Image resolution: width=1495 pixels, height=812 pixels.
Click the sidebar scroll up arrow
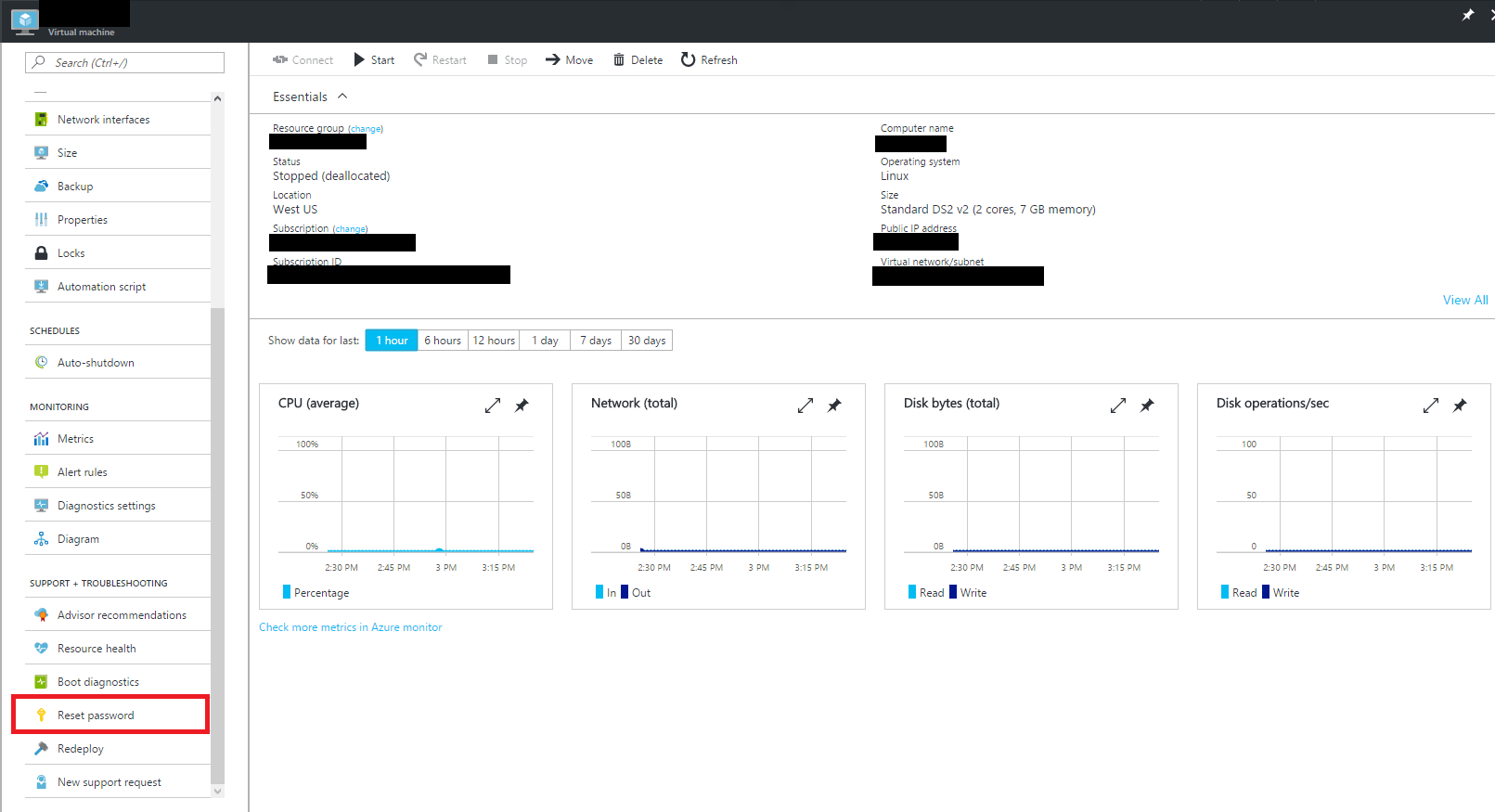[218, 98]
